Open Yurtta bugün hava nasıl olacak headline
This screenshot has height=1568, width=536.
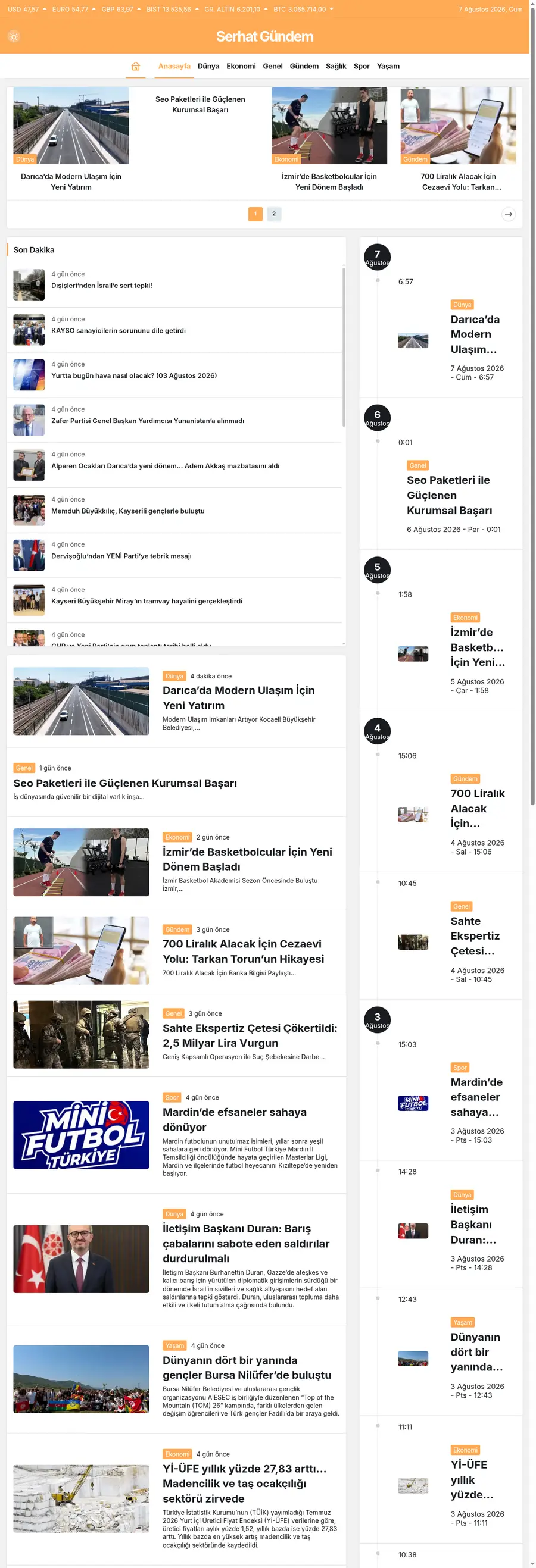[134, 375]
